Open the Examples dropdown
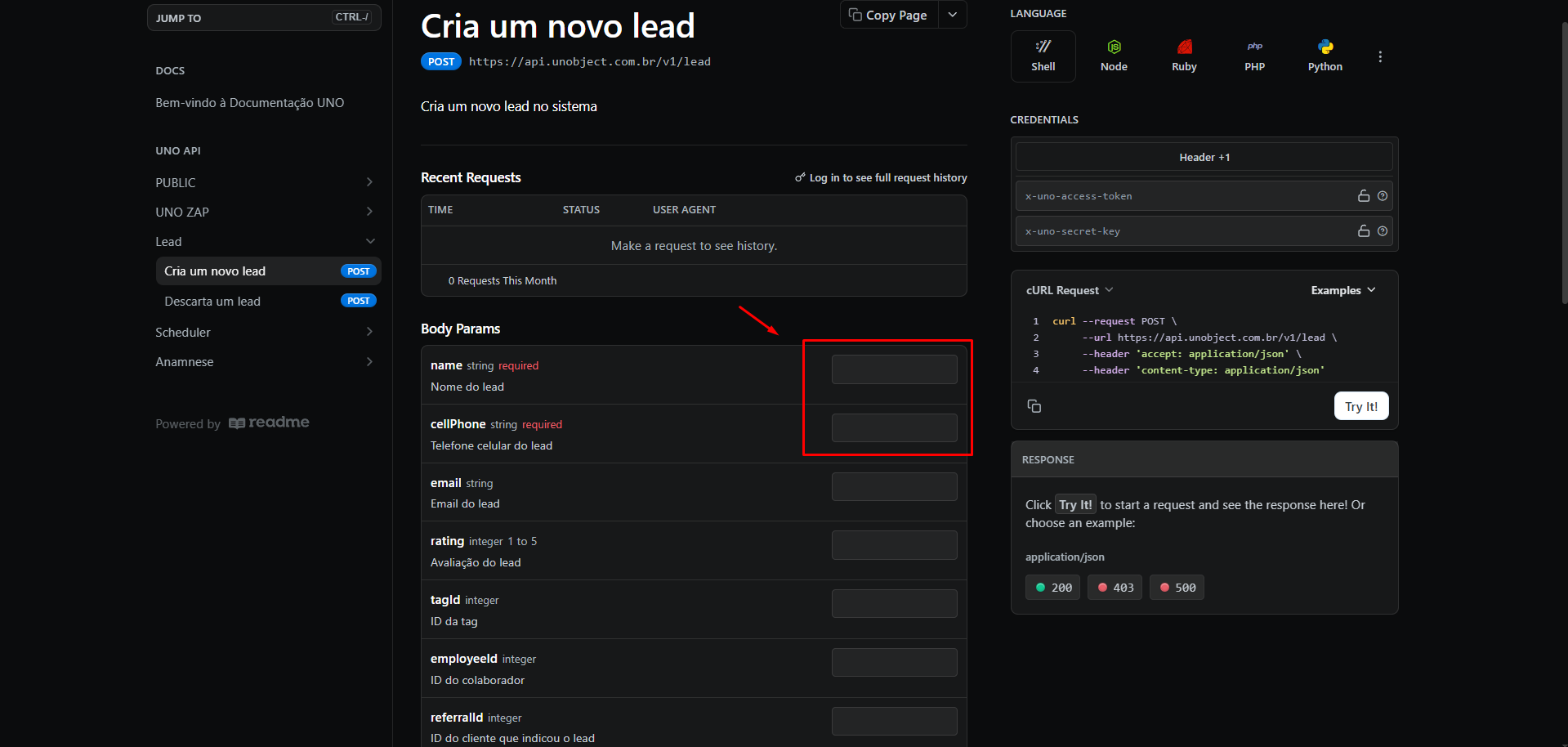 1343,290
